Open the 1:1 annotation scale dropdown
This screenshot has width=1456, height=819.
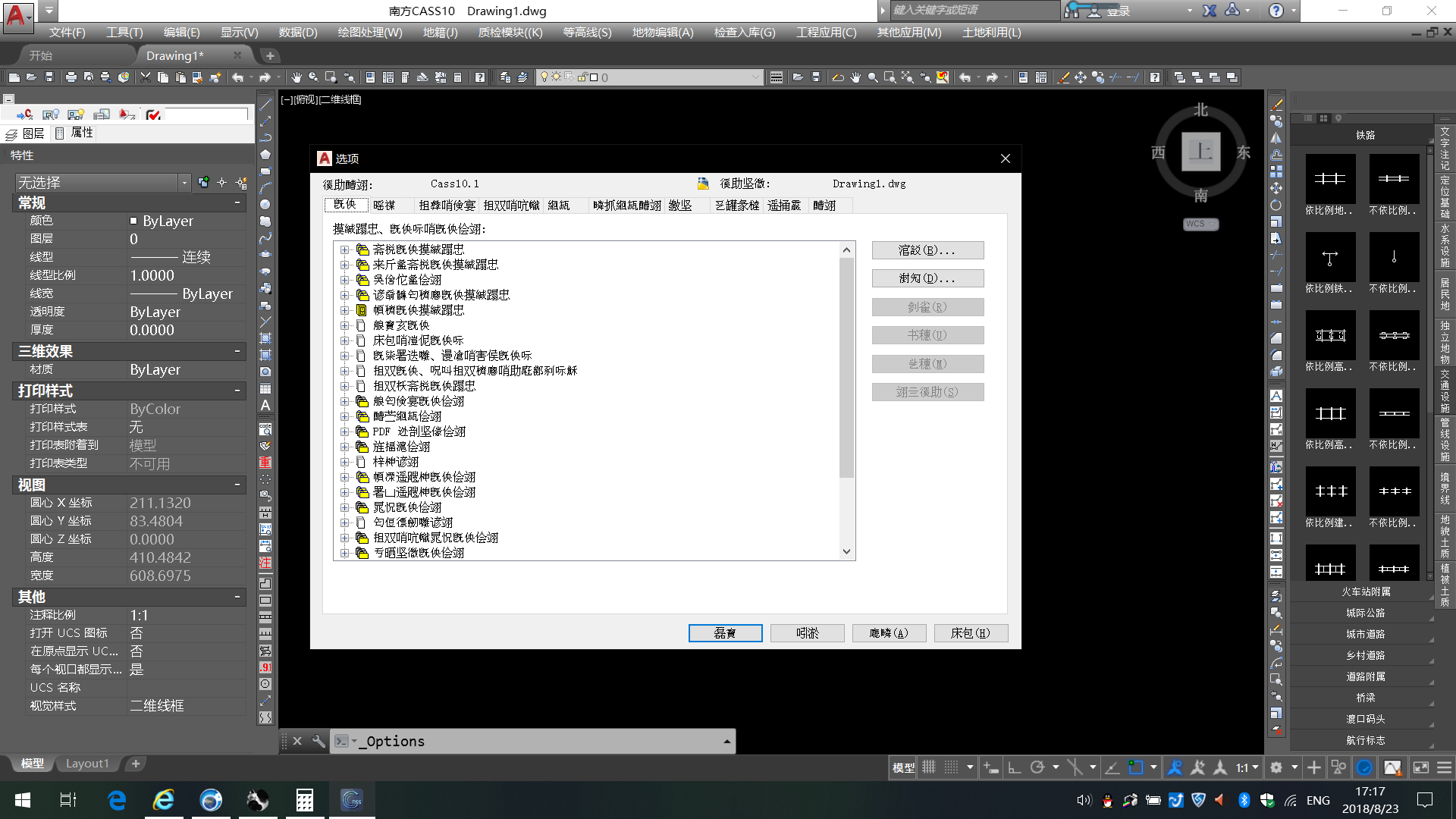1247,767
